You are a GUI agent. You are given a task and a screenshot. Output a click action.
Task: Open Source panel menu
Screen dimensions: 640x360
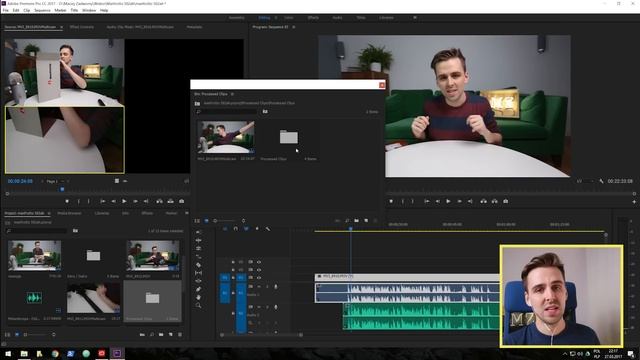pos(61,27)
